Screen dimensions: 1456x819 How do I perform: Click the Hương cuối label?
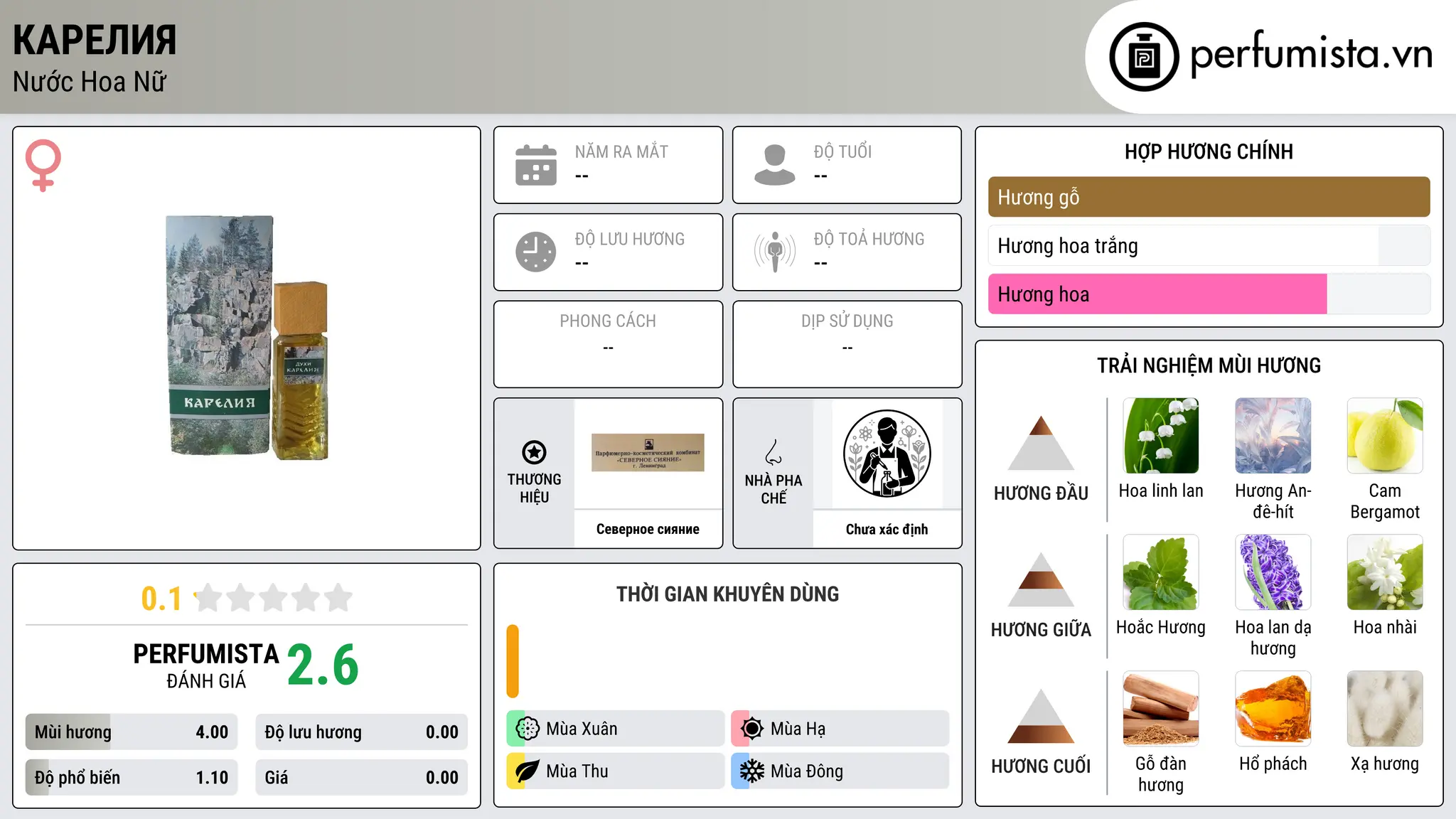(x=1041, y=766)
